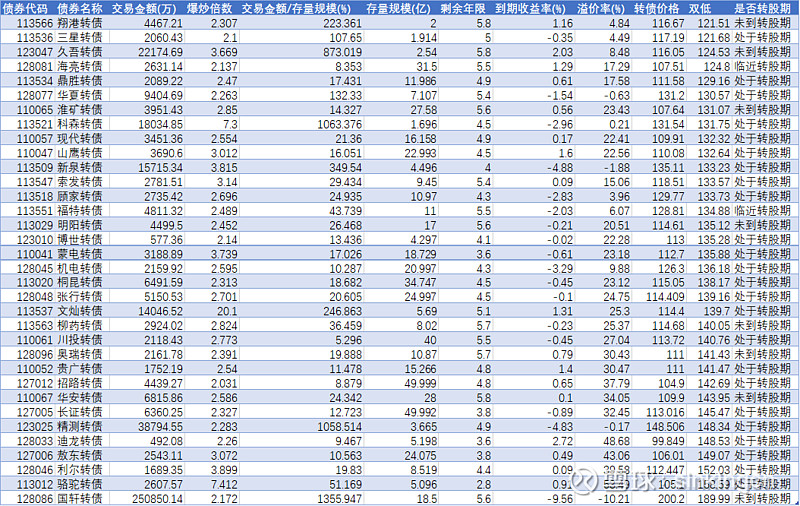This screenshot has width=800, height=506.
Task: Click the 溢价率(%) column header
Action: point(601,8)
